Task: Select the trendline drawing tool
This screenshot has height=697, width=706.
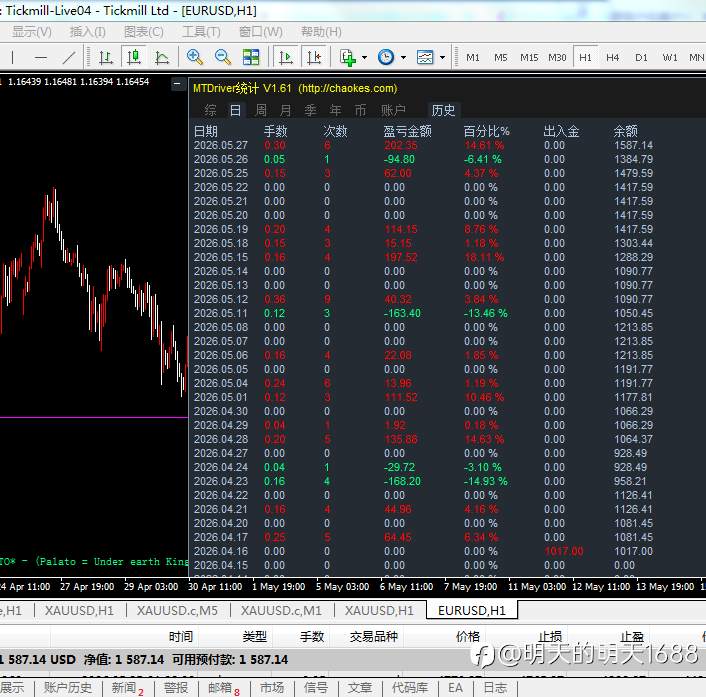Action: tap(69, 57)
